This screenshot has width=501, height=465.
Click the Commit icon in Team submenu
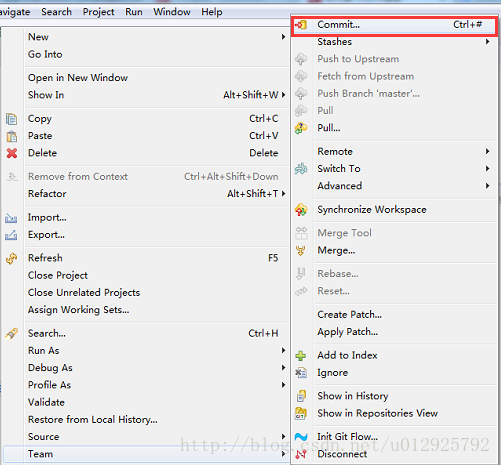[x=301, y=25]
